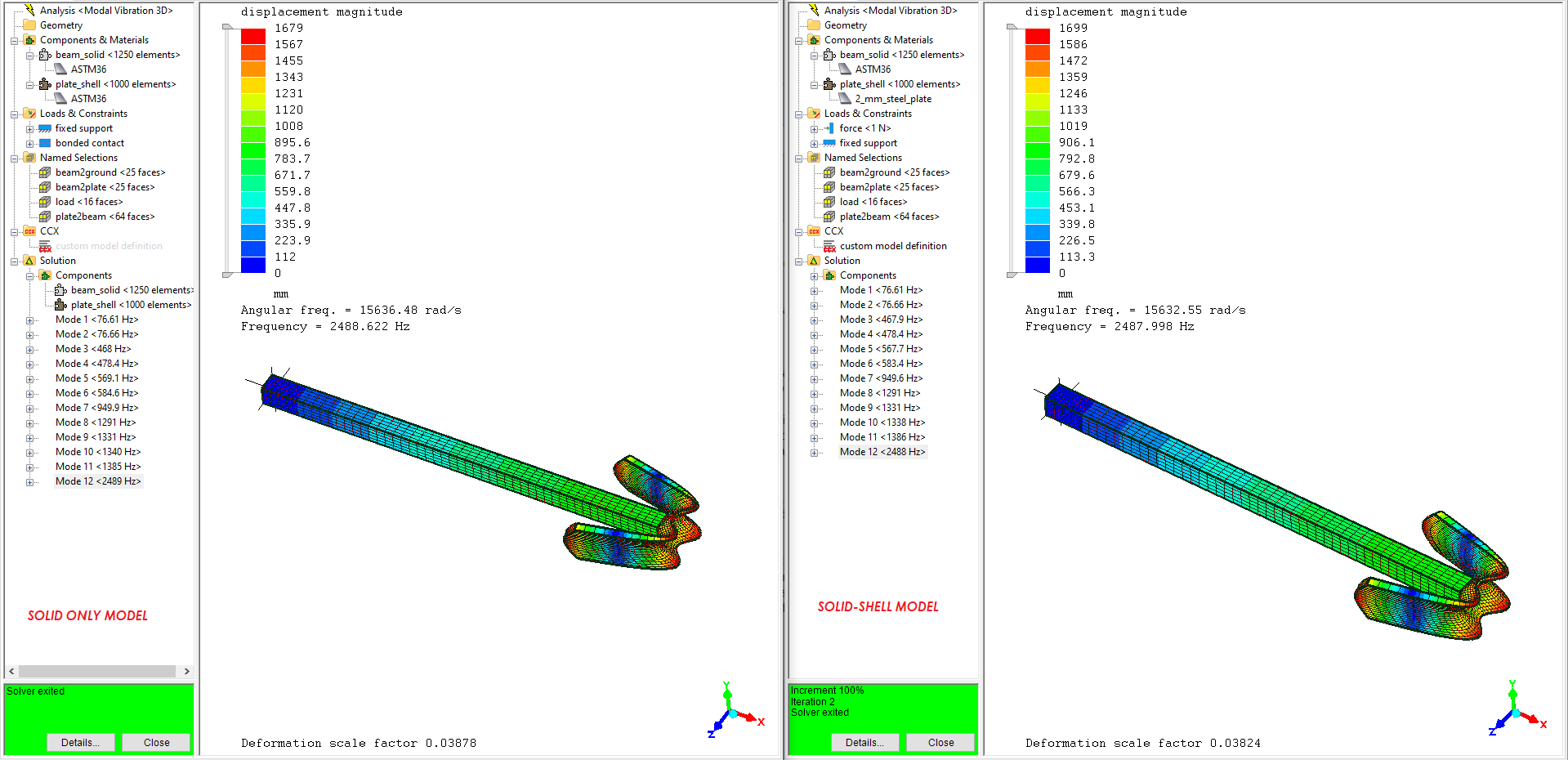Click the beam_solid component icon in the solid-shell tree

(x=829, y=55)
